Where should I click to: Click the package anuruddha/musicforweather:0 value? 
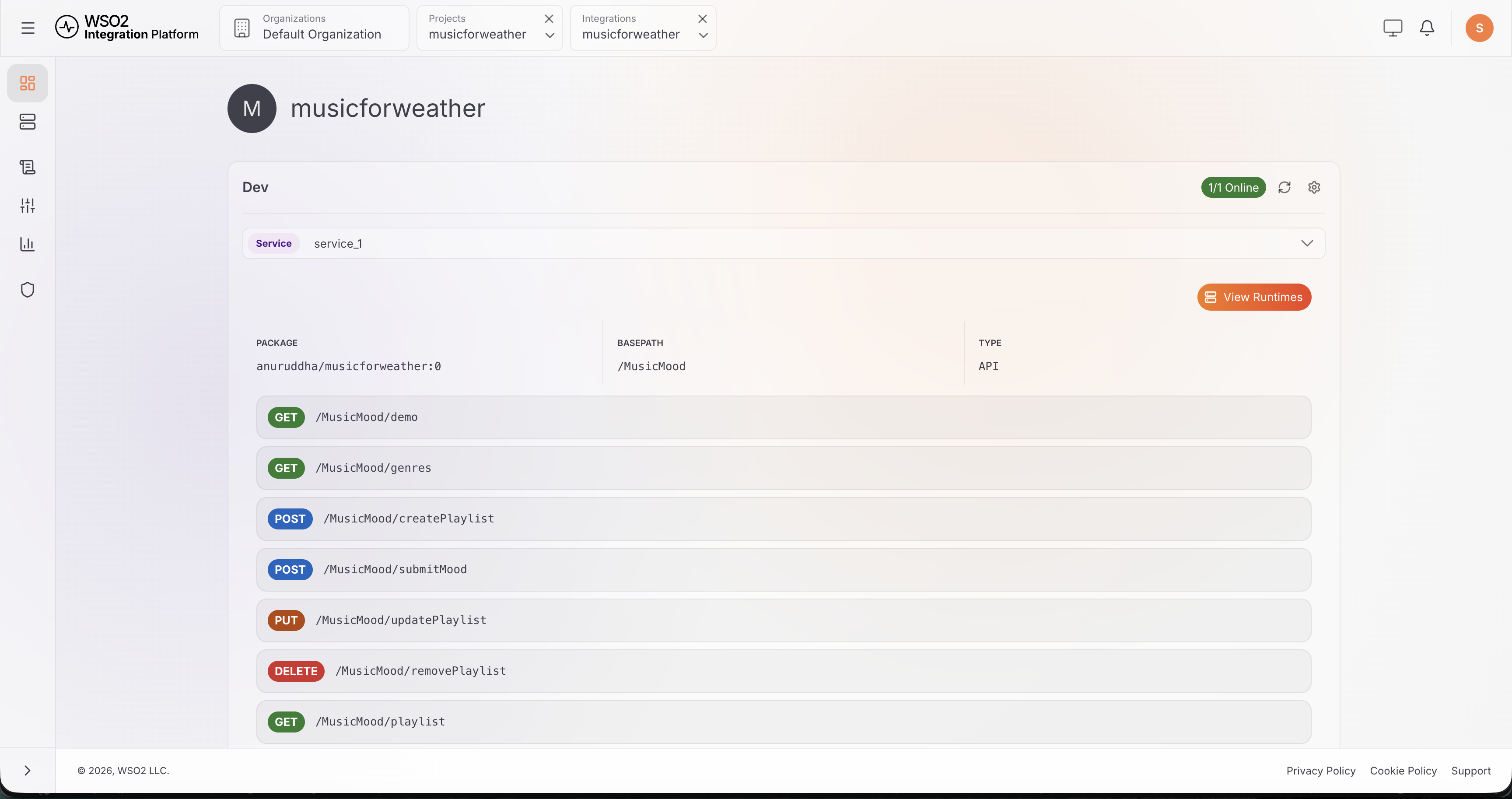[349, 366]
